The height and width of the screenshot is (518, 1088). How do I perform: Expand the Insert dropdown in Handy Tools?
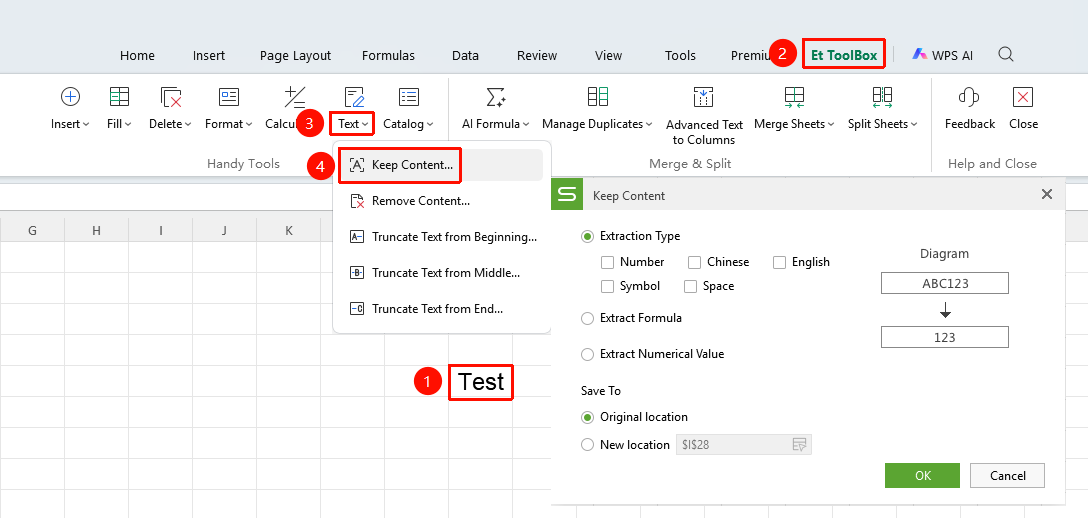86,125
